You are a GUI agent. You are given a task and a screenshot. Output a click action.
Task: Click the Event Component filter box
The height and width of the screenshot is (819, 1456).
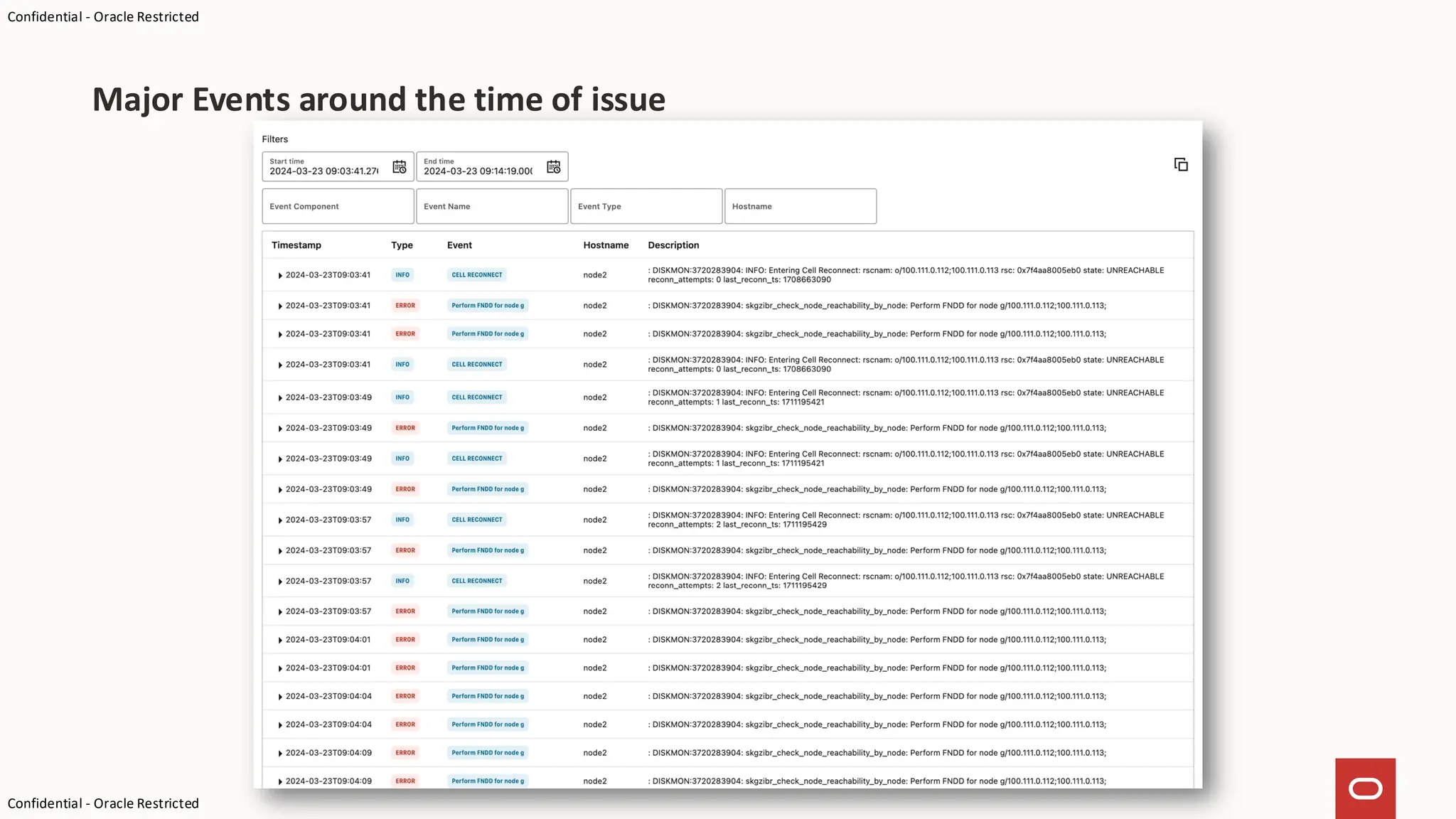pos(338,206)
